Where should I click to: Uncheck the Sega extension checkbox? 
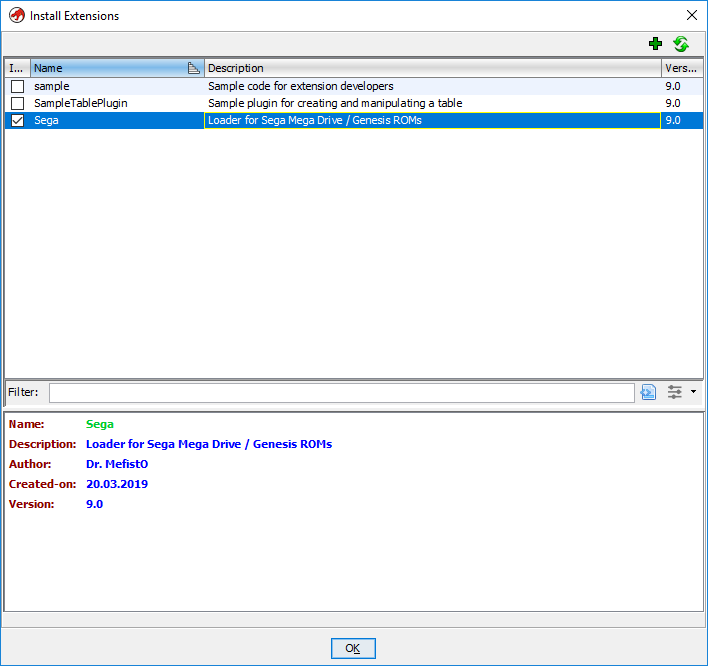point(18,121)
